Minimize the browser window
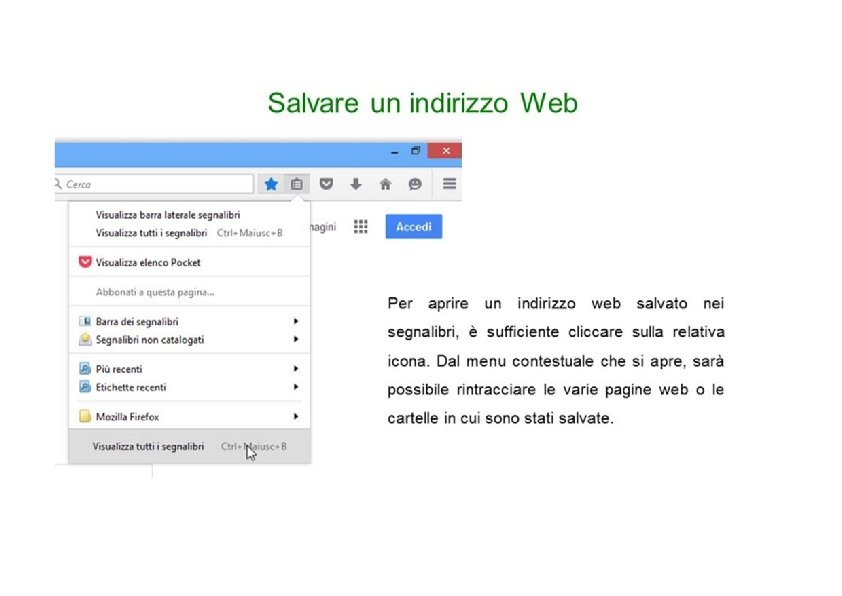 395,151
